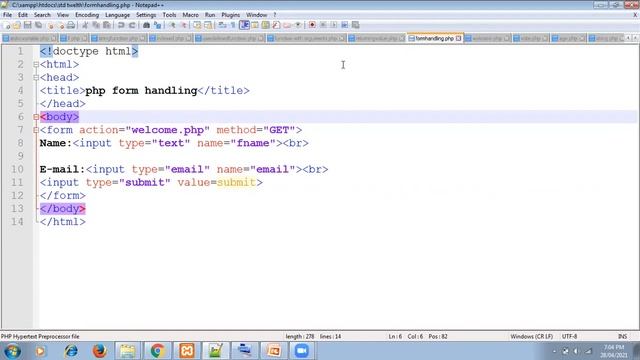640x360 pixels.
Task: Click the Stop Recording macro icon
Action: (x=323, y=25)
